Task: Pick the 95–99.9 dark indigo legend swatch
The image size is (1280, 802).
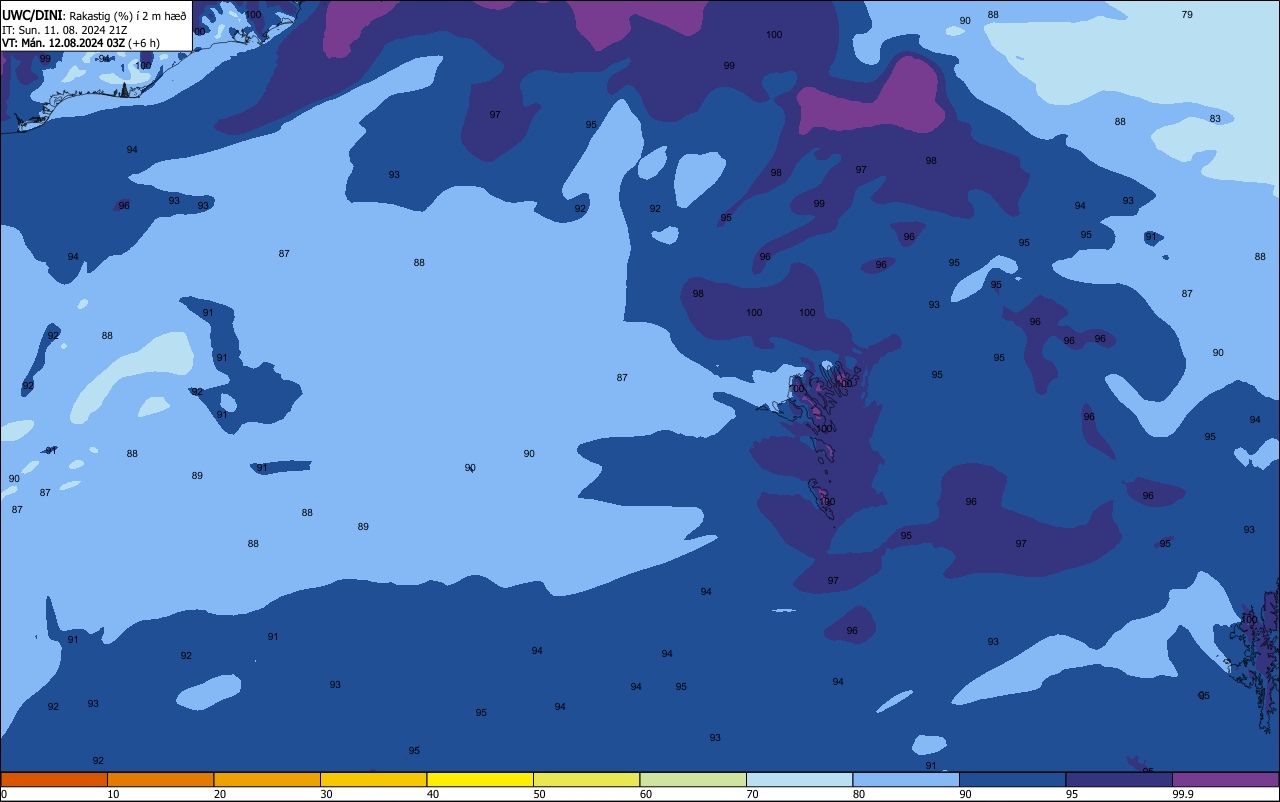Action: click(1119, 779)
